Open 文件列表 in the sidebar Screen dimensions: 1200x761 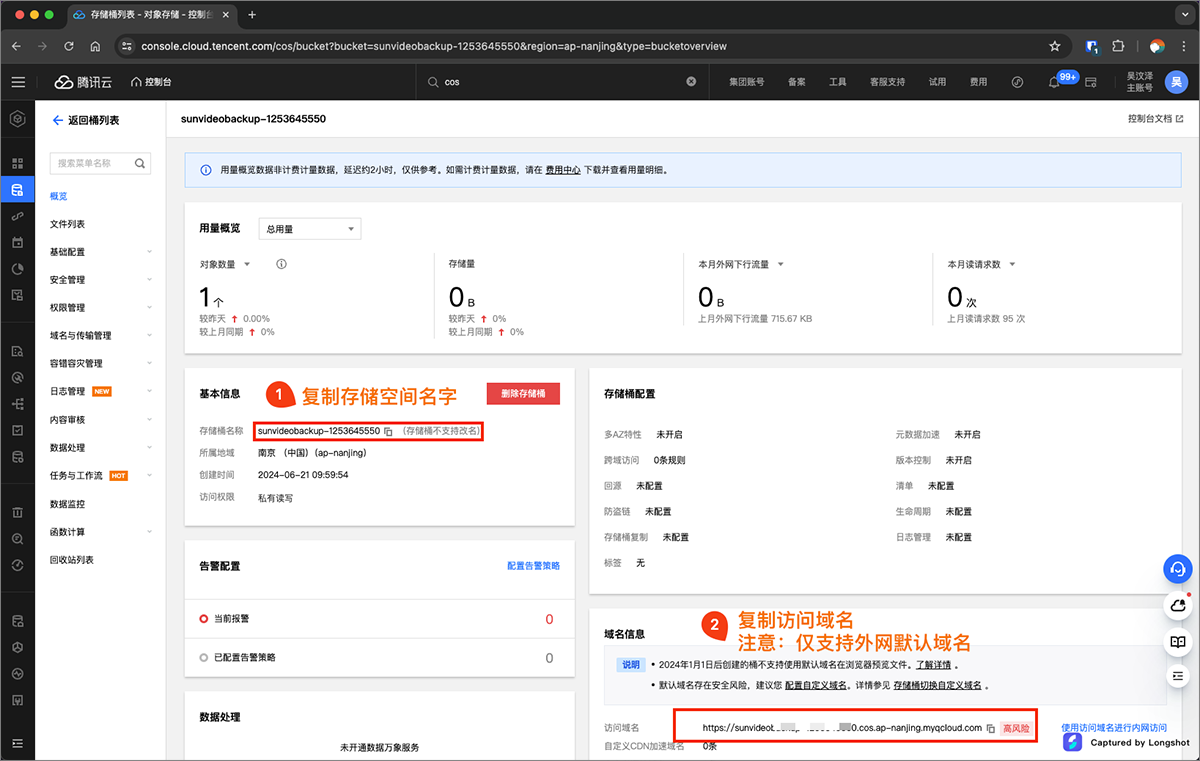click(x=67, y=224)
